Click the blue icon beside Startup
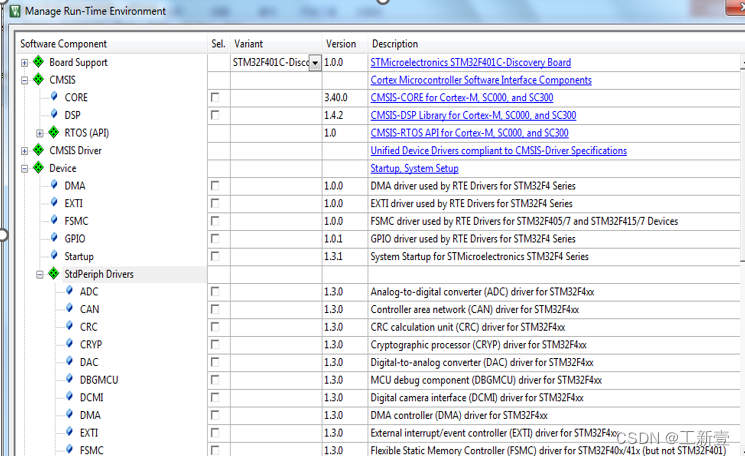 54,256
